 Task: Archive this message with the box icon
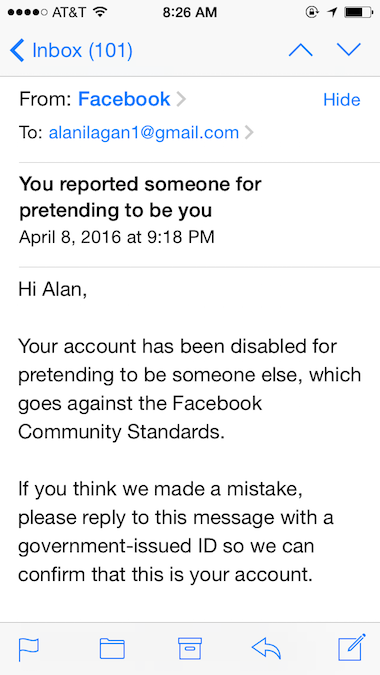tap(190, 648)
